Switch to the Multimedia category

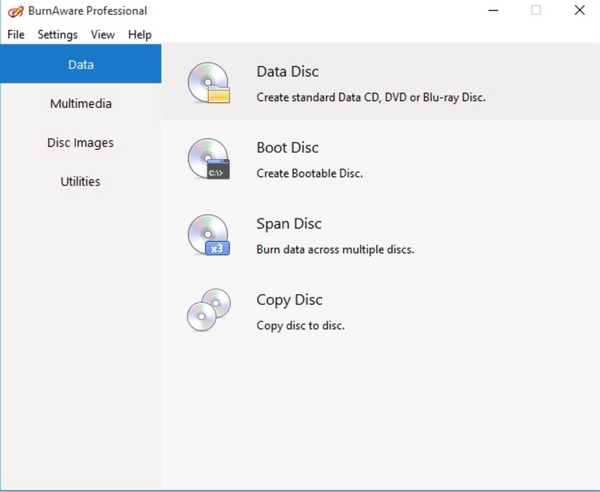point(80,104)
